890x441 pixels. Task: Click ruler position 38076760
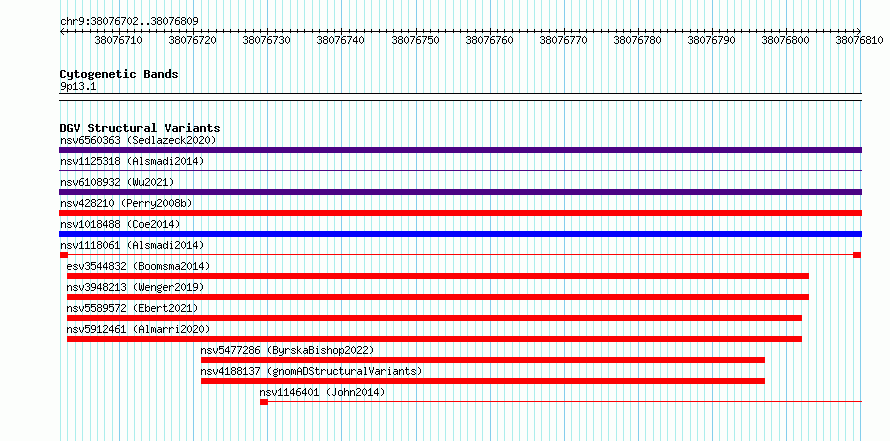point(489,41)
